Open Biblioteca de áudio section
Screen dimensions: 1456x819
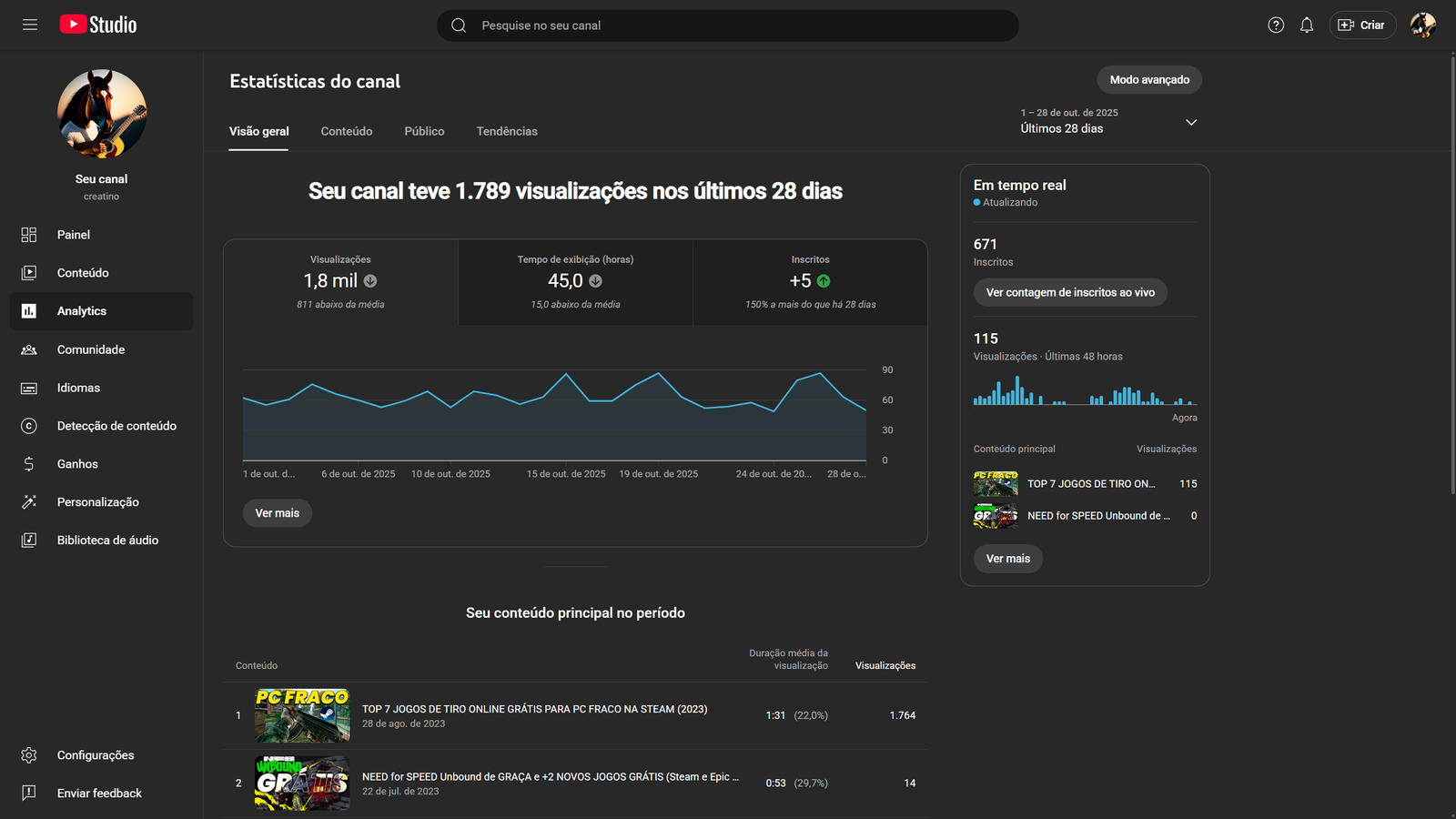pos(107,541)
